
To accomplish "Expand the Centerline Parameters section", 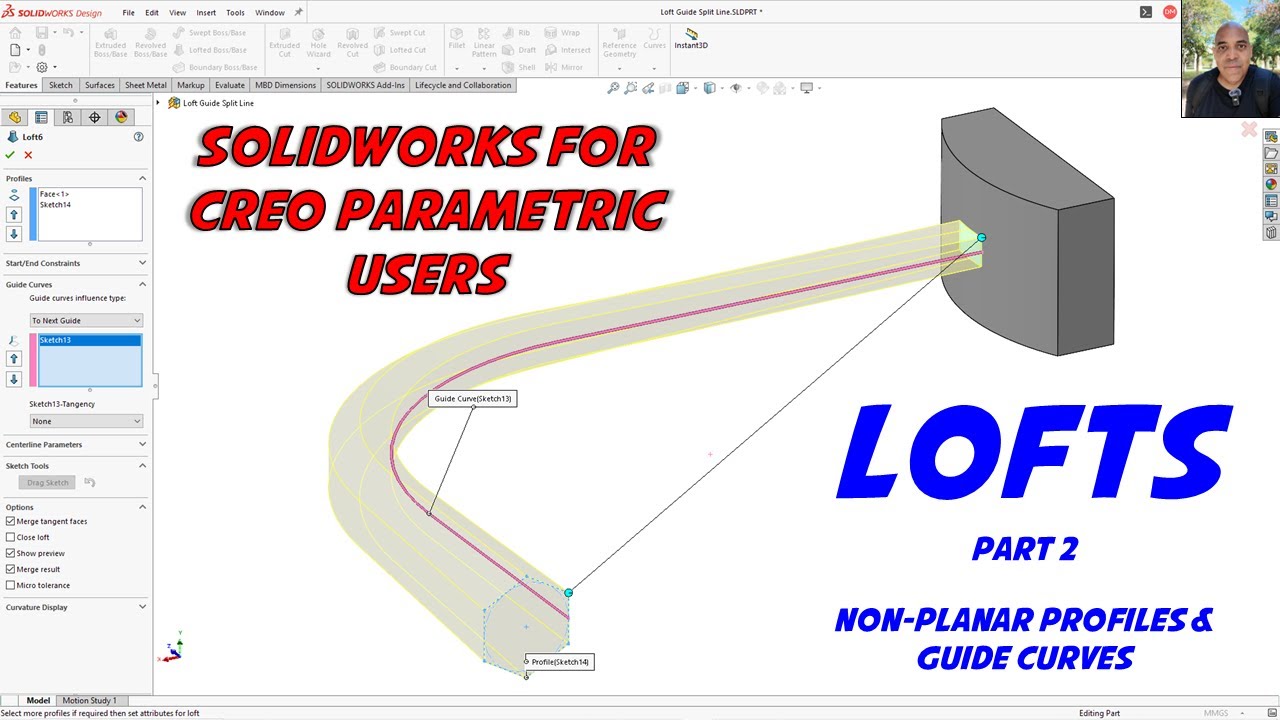I will coord(142,444).
